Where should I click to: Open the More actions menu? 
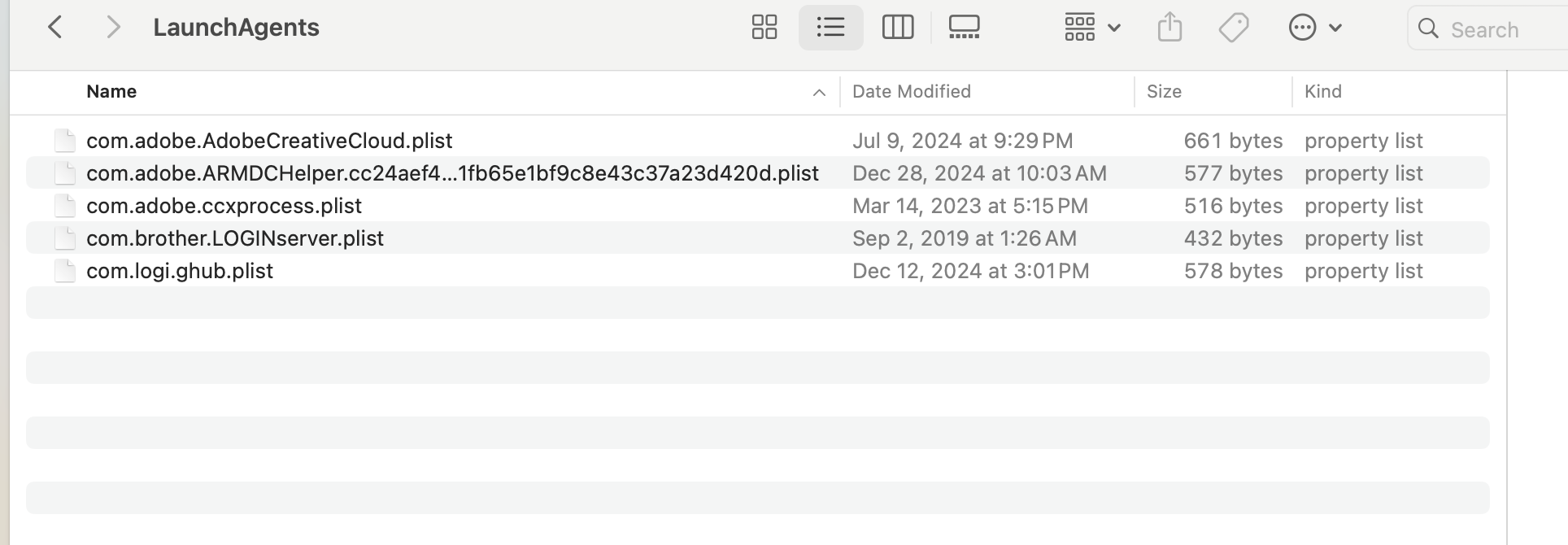coord(1314,28)
